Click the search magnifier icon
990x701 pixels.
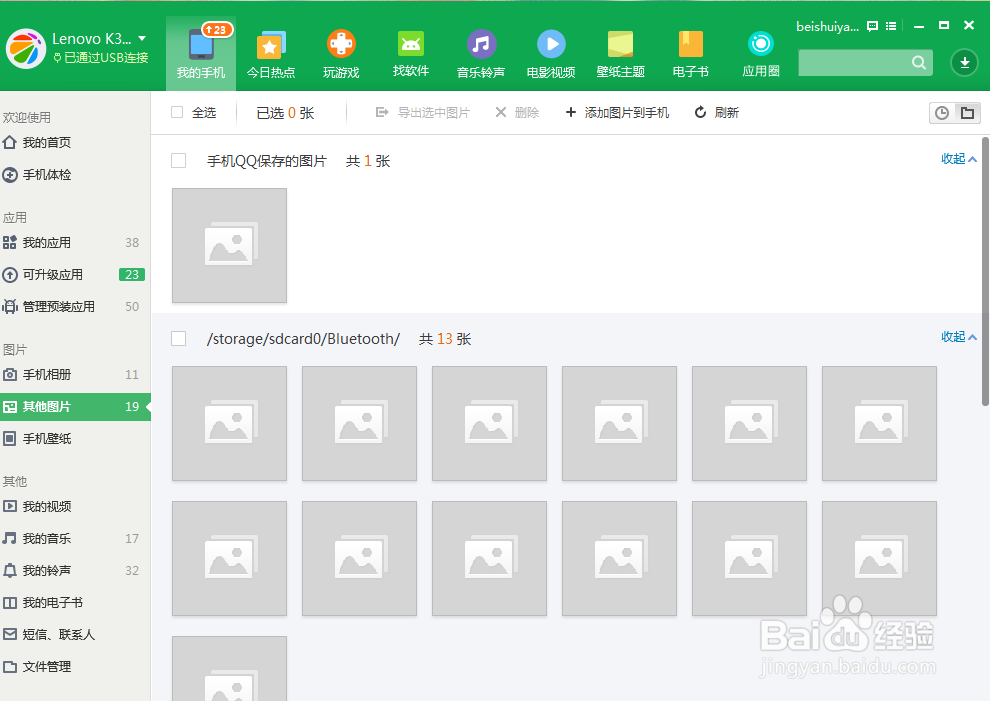click(919, 63)
